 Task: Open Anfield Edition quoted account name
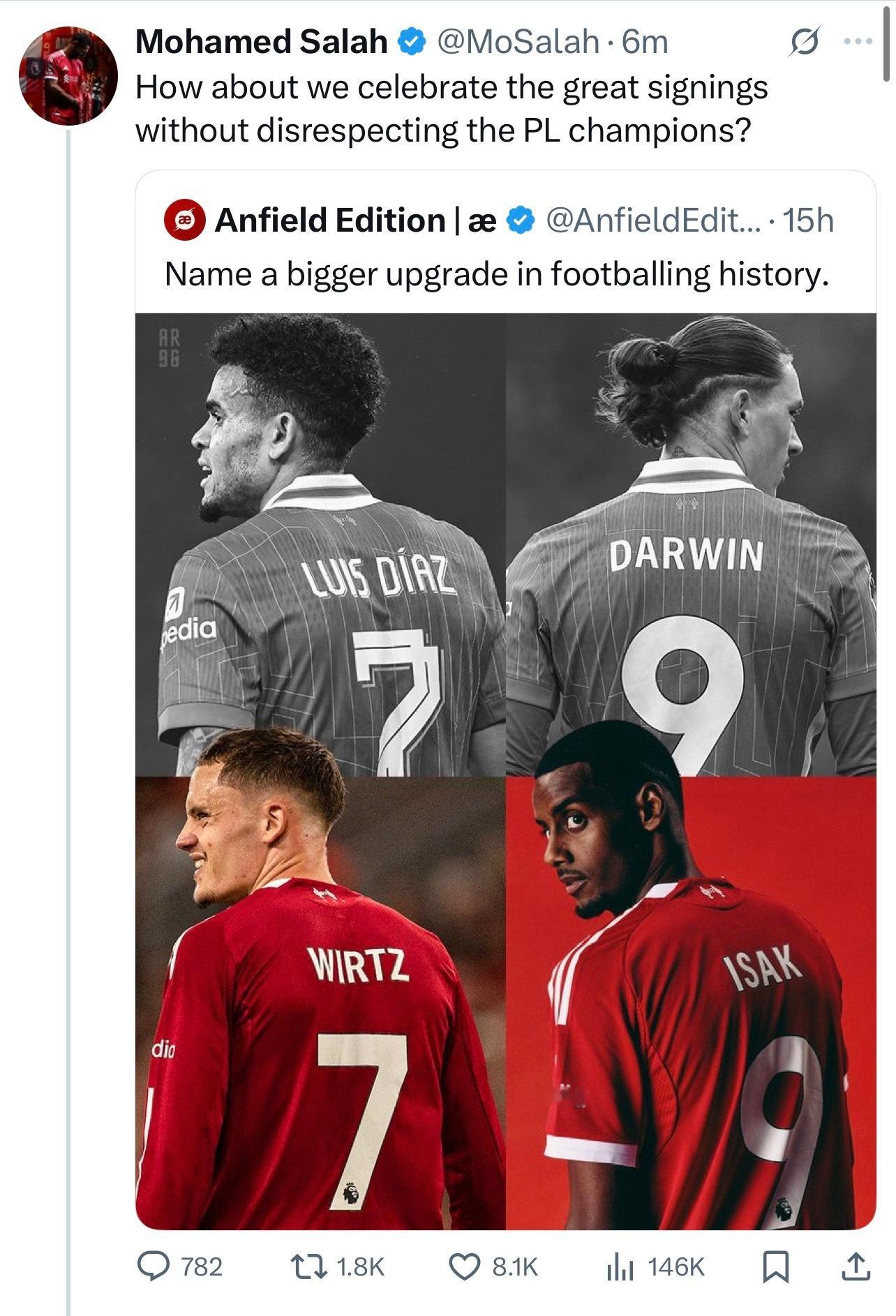point(356,220)
